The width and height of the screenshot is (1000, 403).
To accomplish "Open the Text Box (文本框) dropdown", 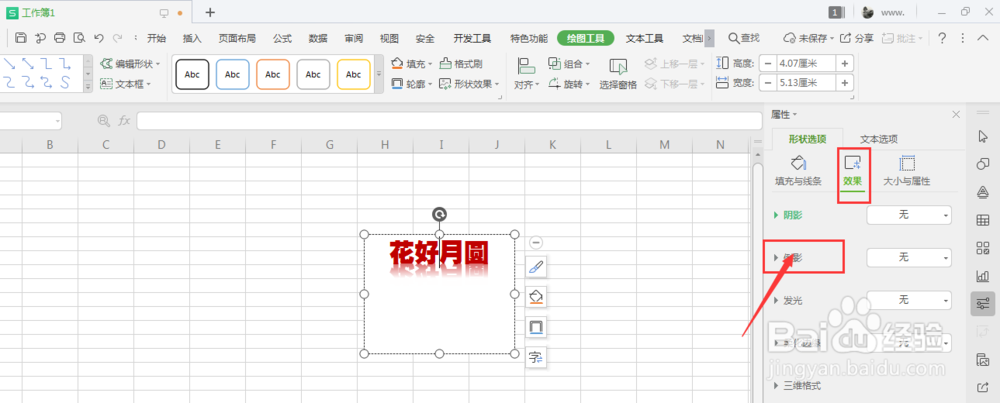I will pos(126,84).
